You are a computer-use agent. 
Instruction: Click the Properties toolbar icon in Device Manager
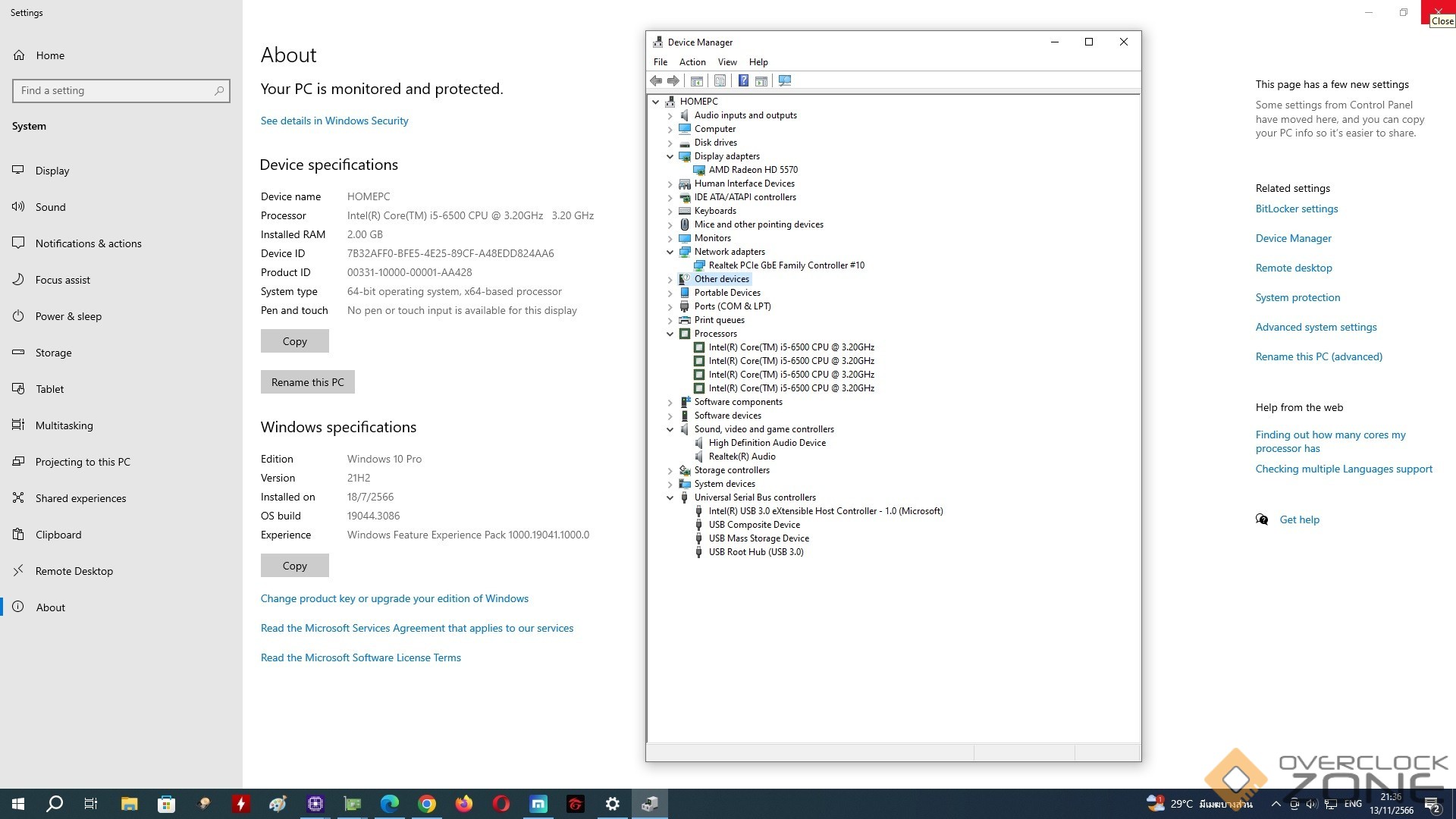[x=720, y=81]
